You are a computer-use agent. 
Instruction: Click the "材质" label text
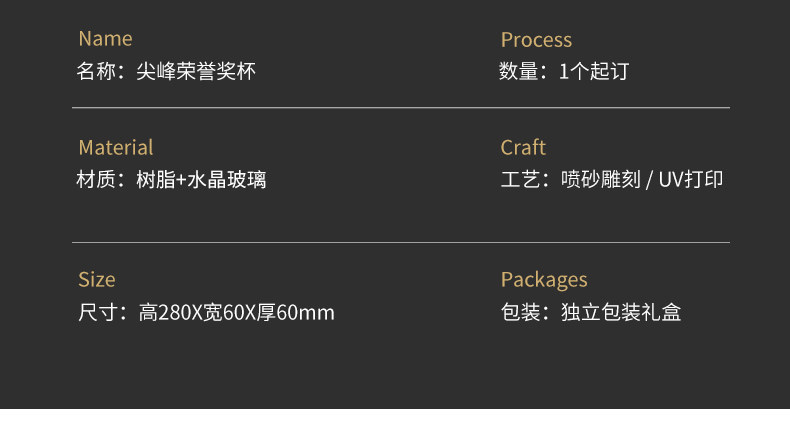(x=96, y=180)
